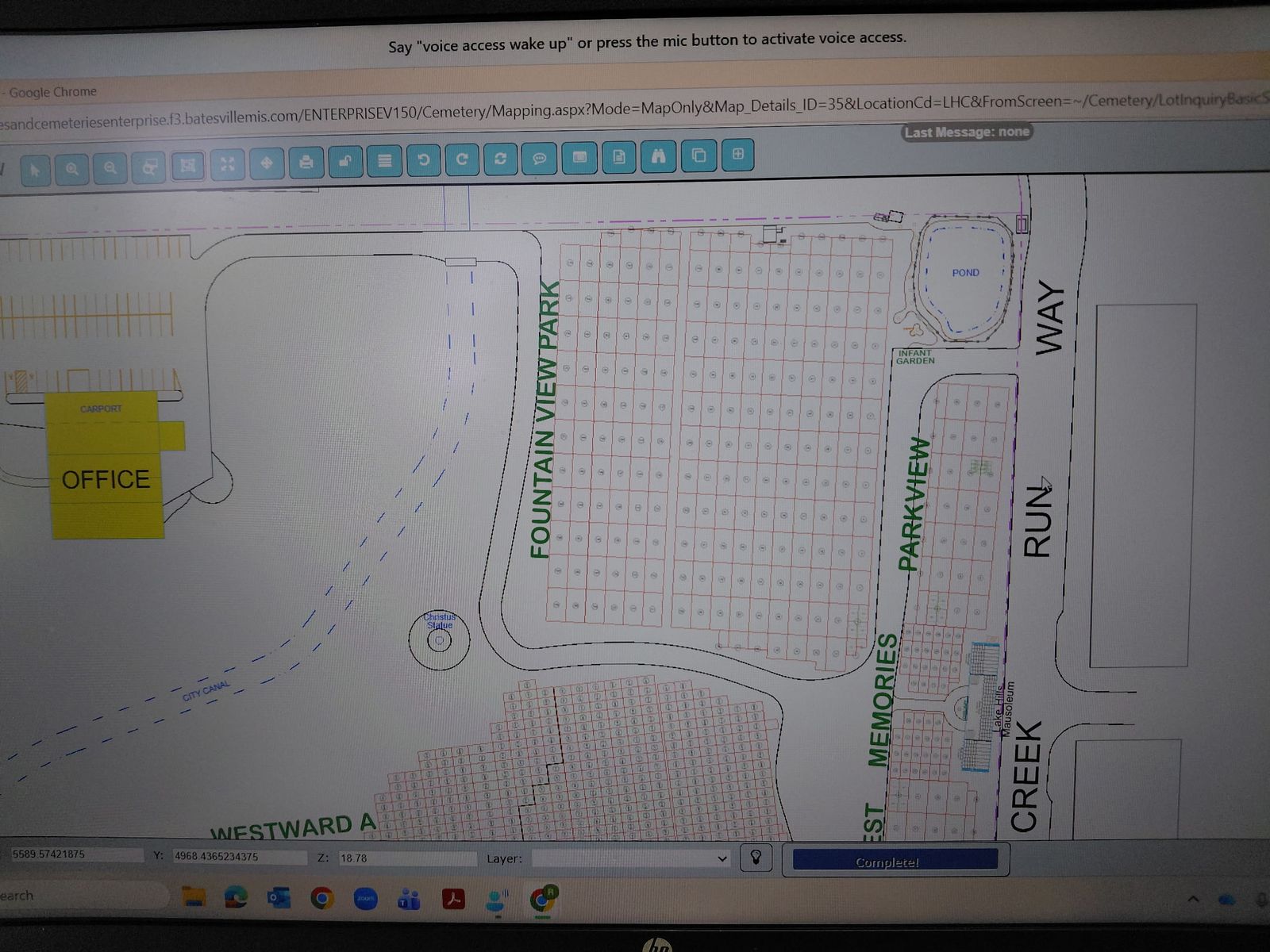Open the layers list icon

[384, 160]
